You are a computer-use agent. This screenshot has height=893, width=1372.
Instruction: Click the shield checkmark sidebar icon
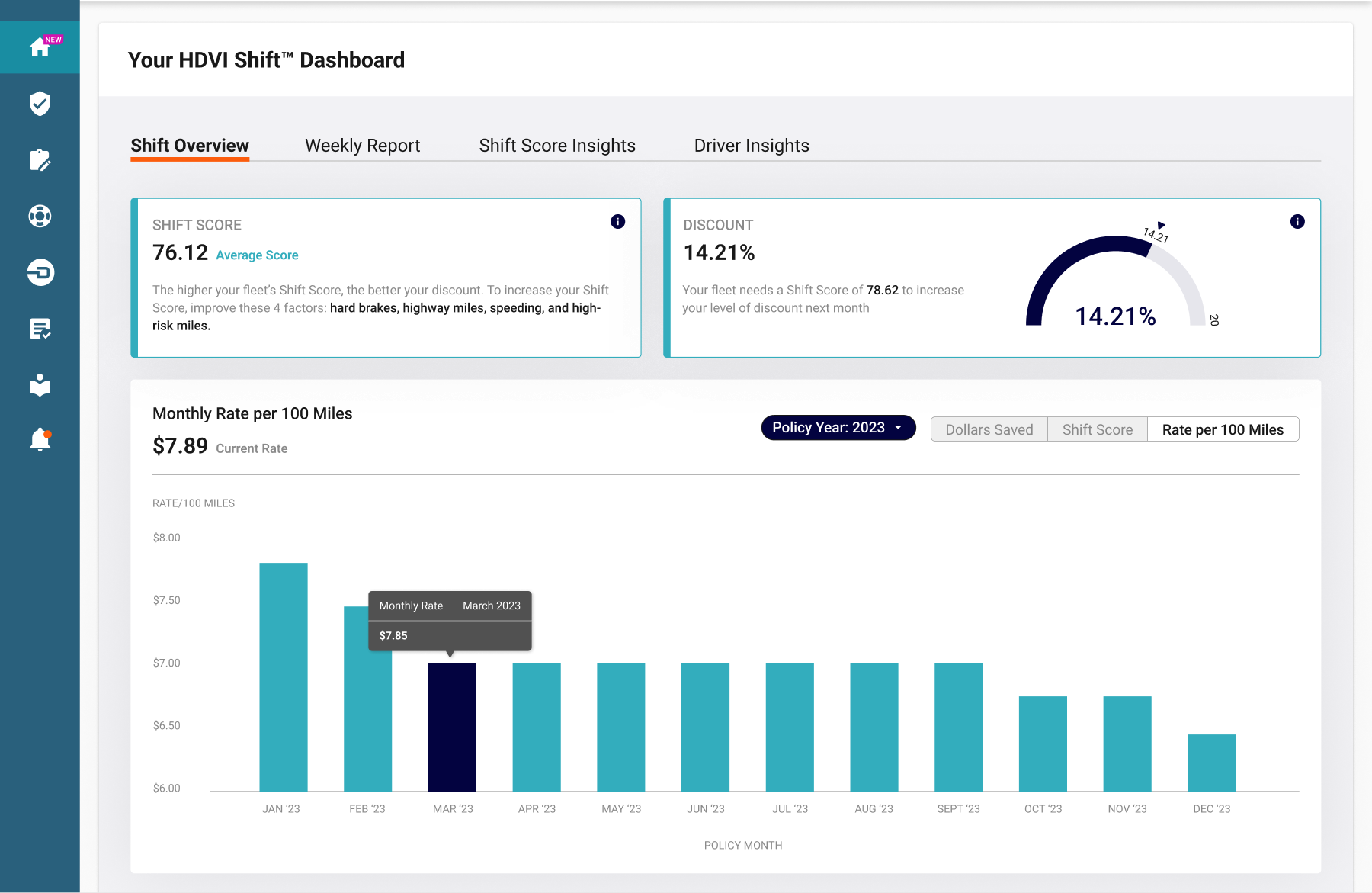(40, 104)
